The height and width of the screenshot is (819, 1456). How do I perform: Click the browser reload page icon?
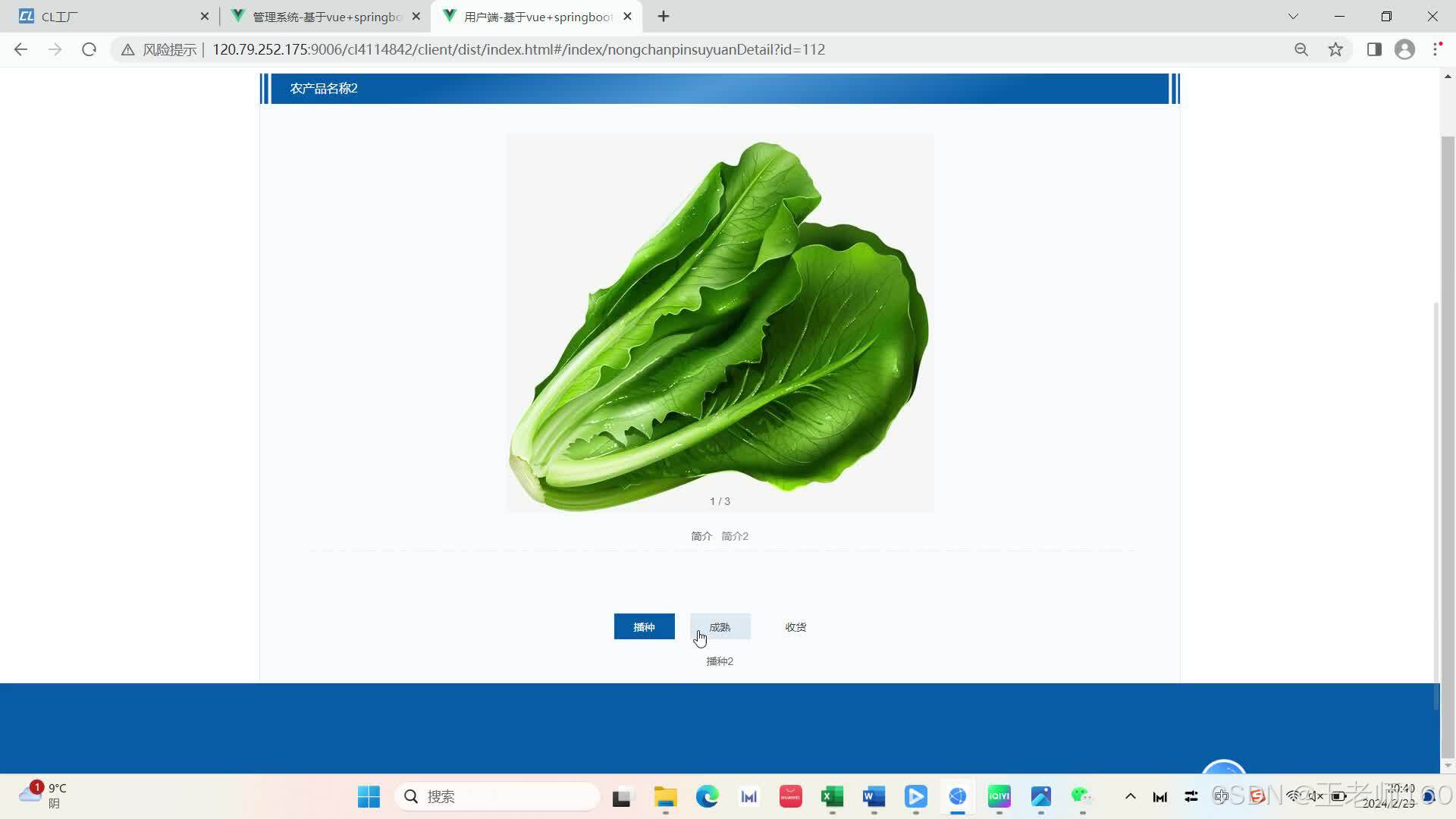[89, 49]
